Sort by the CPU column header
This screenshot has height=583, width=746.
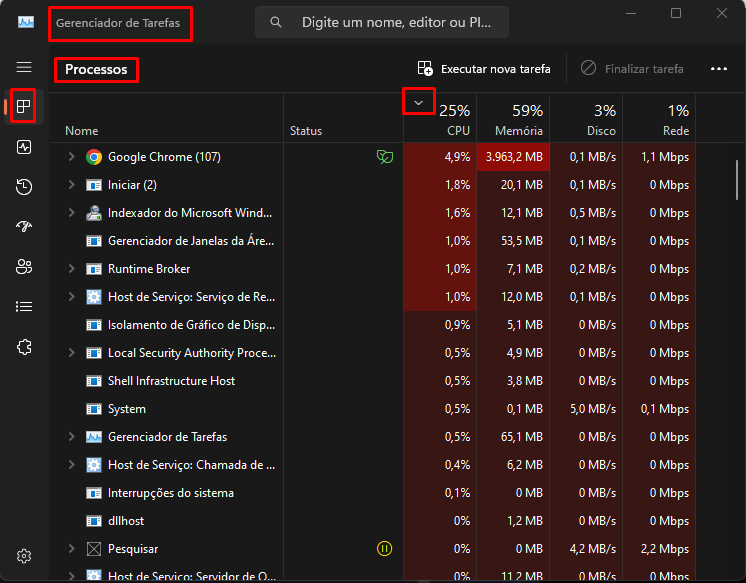click(440, 119)
